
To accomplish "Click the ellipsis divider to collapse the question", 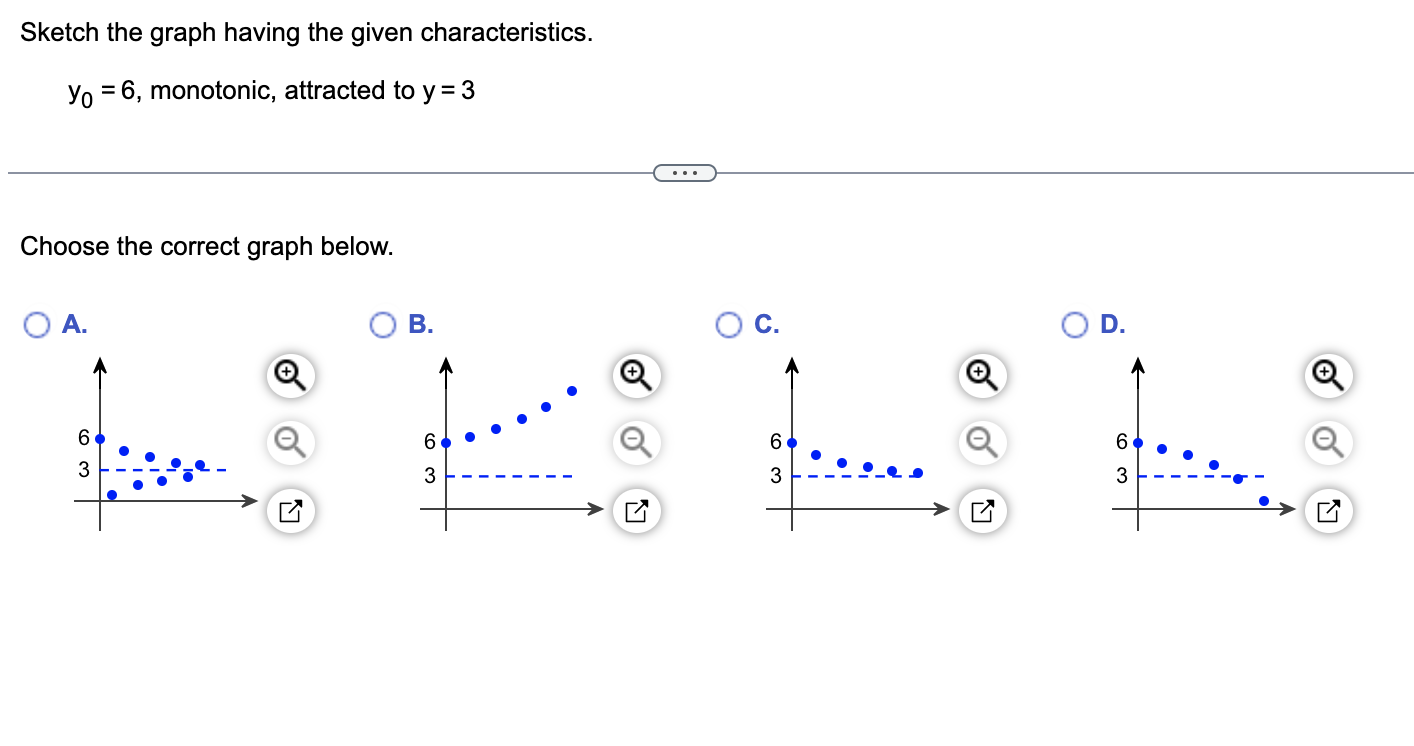I will point(685,172).
